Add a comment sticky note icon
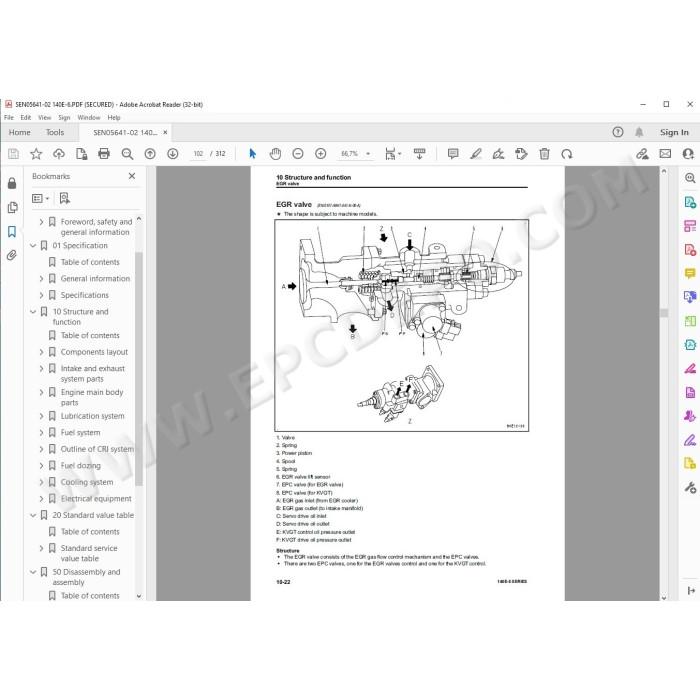The width and height of the screenshot is (700, 700). tap(453, 154)
